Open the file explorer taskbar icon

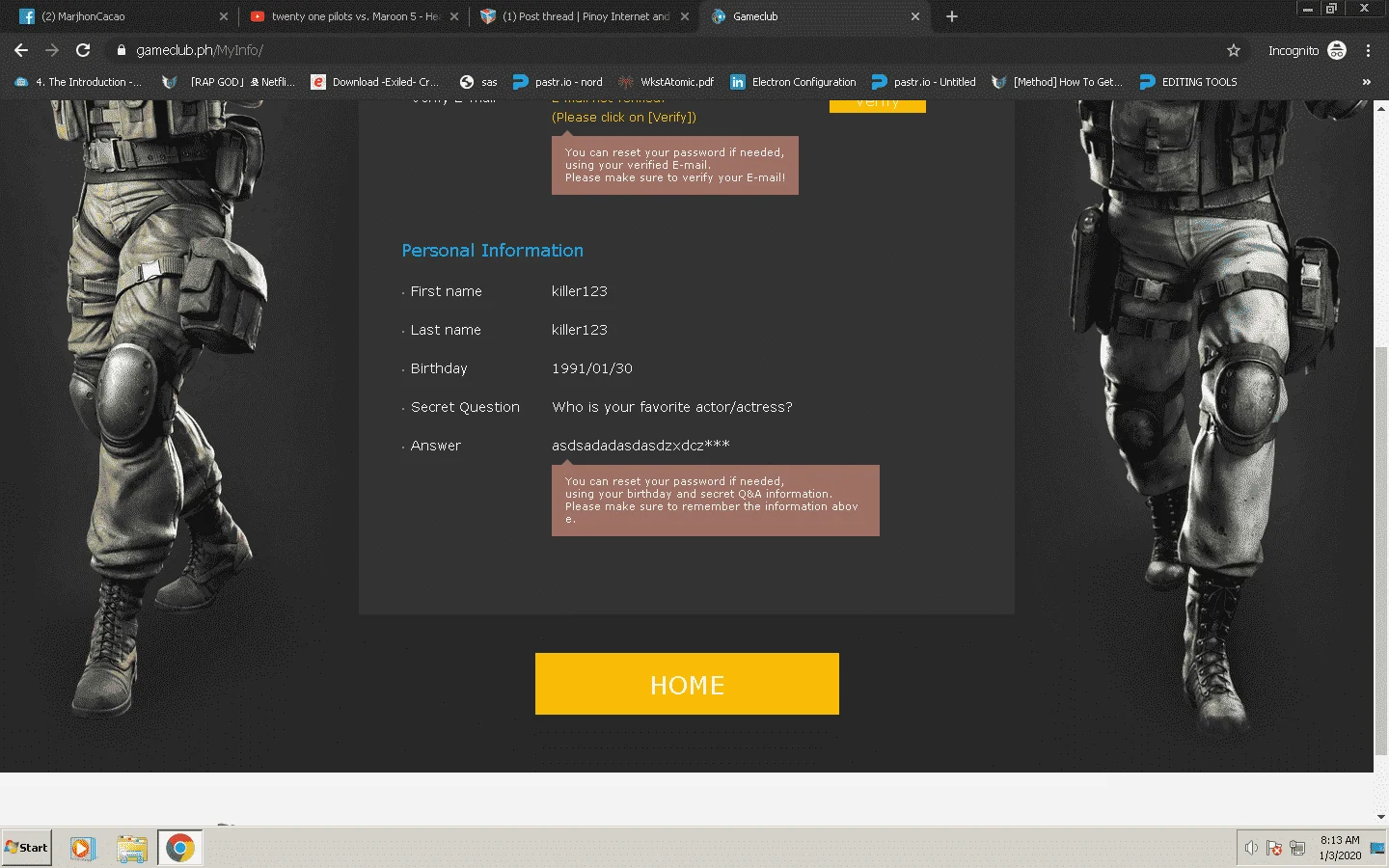coord(131,848)
